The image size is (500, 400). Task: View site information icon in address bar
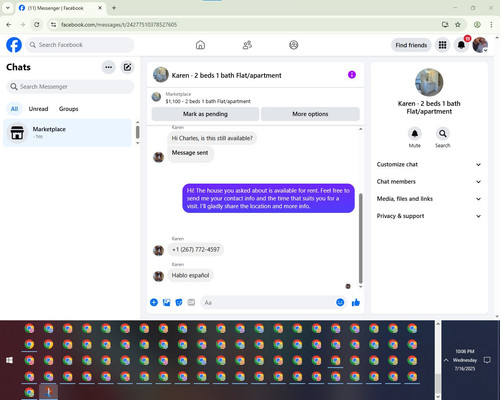(x=53, y=24)
